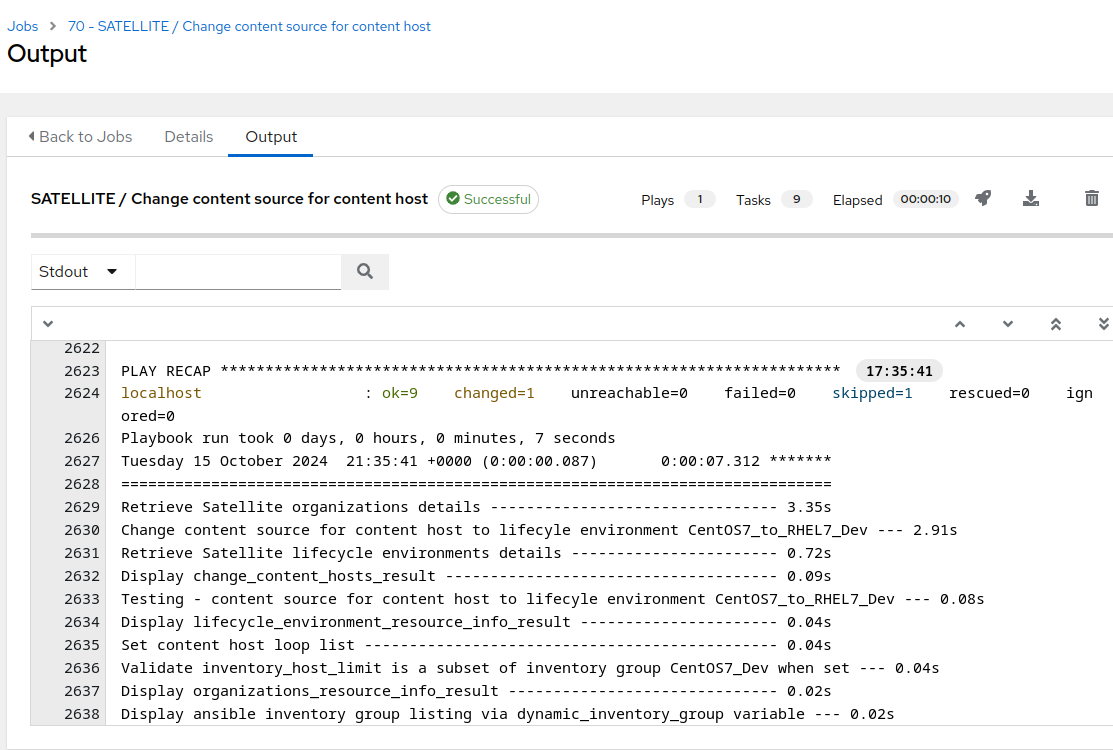Download the job output
The height and width of the screenshot is (750, 1113).
[1031, 199]
